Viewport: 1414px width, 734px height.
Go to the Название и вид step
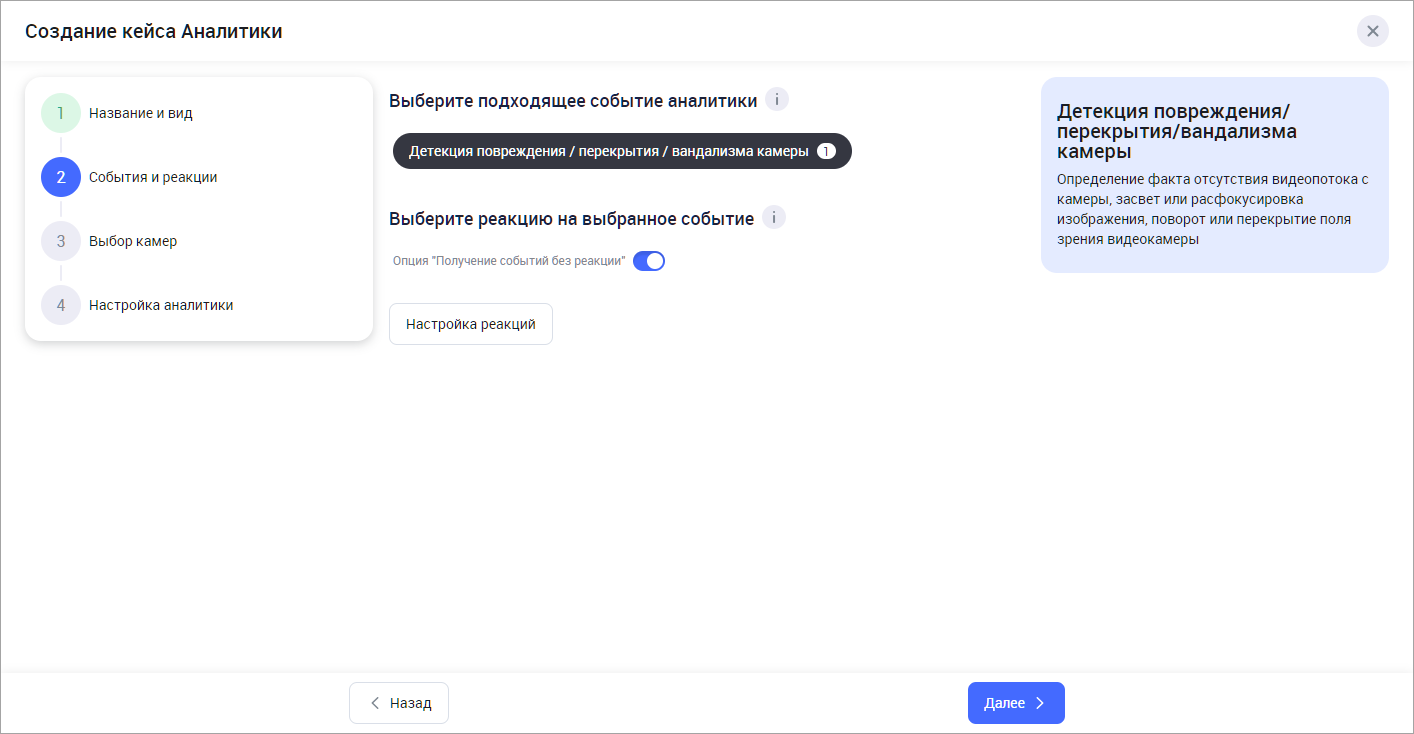coord(140,113)
